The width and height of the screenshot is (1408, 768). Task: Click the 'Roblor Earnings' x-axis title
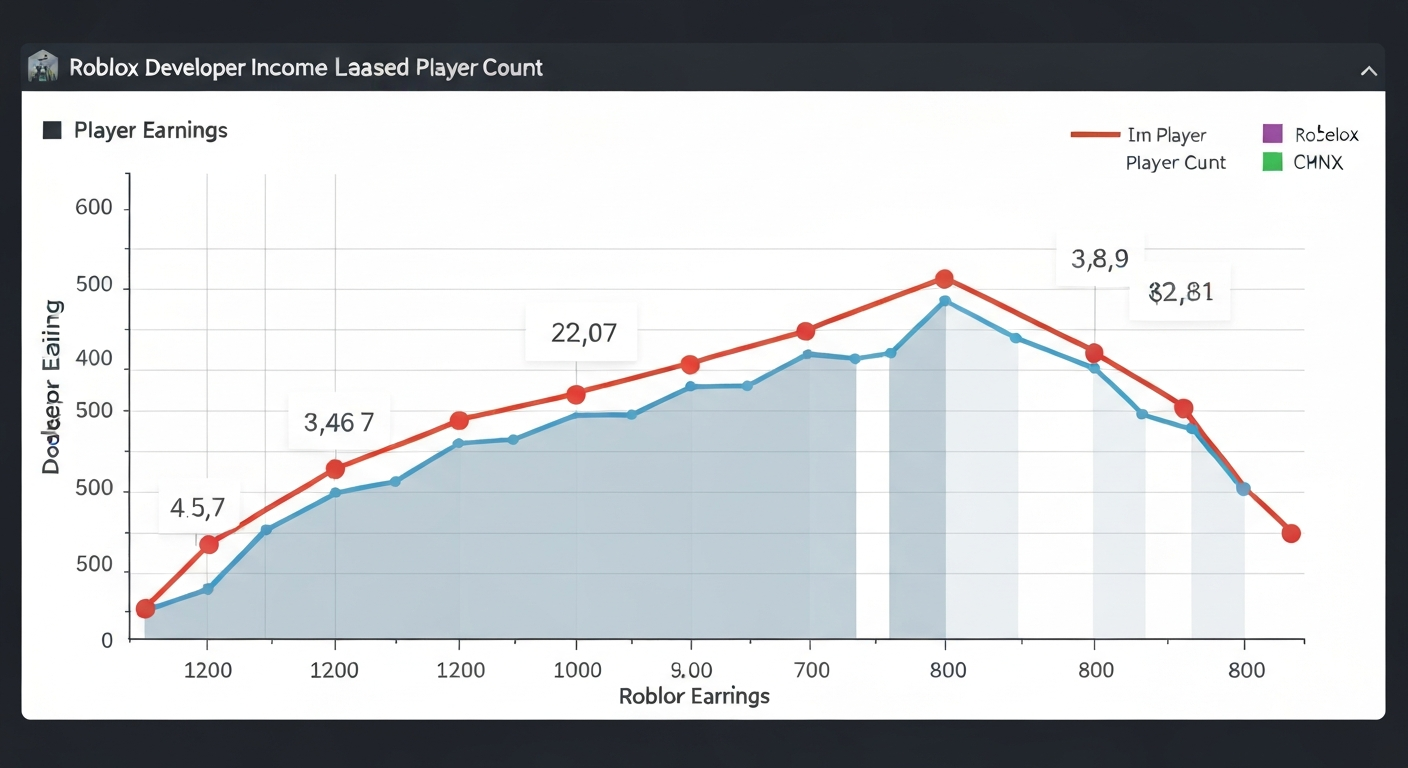pyautogui.click(x=695, y=696)
